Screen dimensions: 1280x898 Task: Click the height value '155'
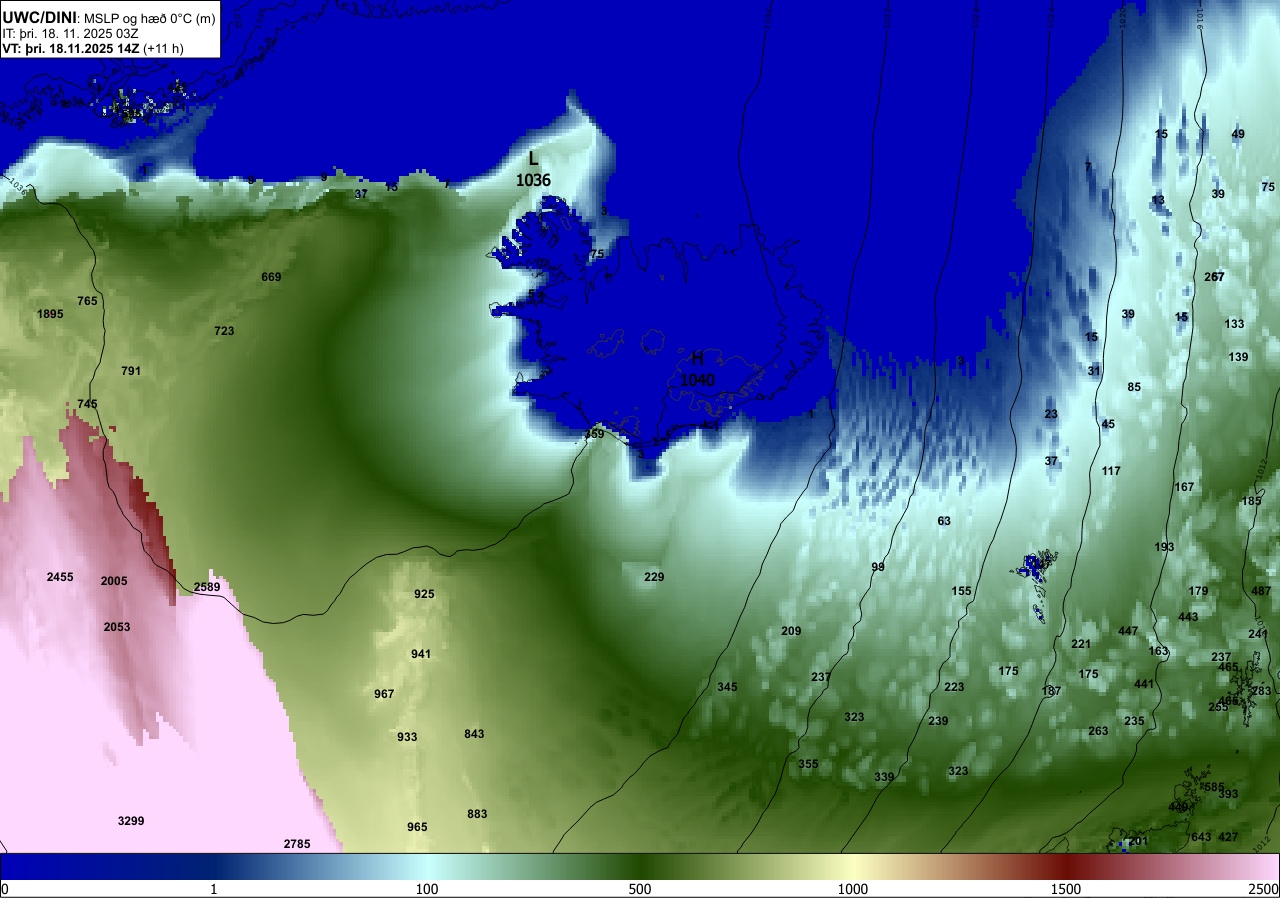961,591
